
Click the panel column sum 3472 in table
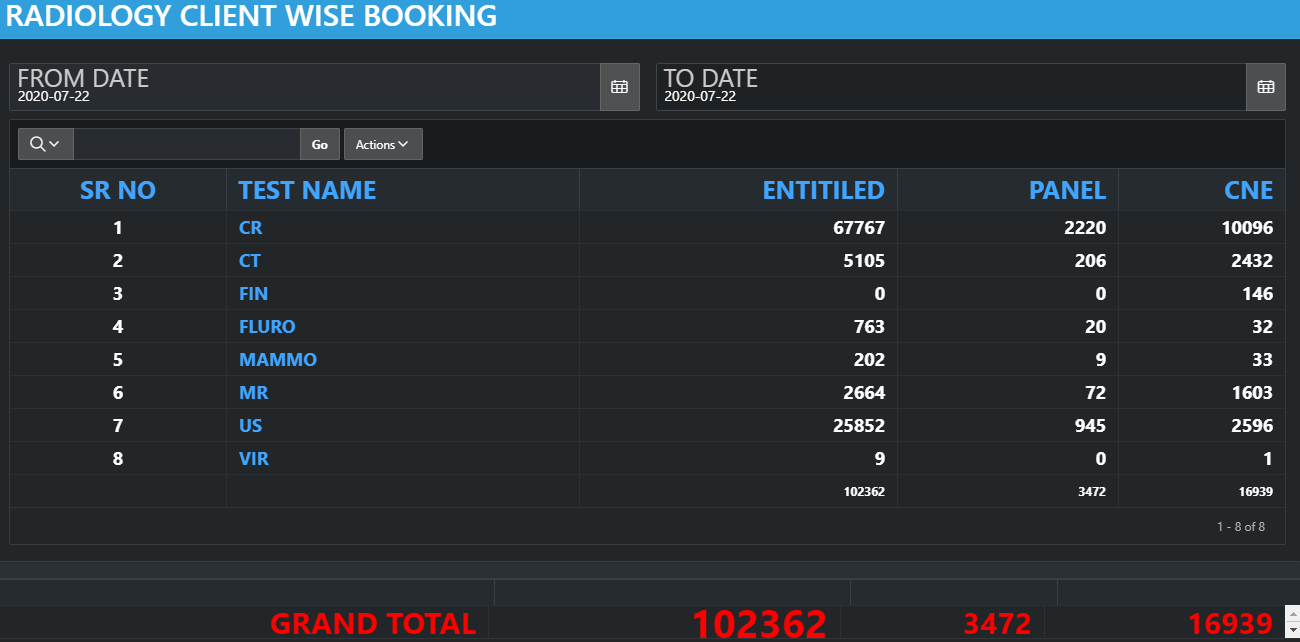click(x=1091, y=492)
